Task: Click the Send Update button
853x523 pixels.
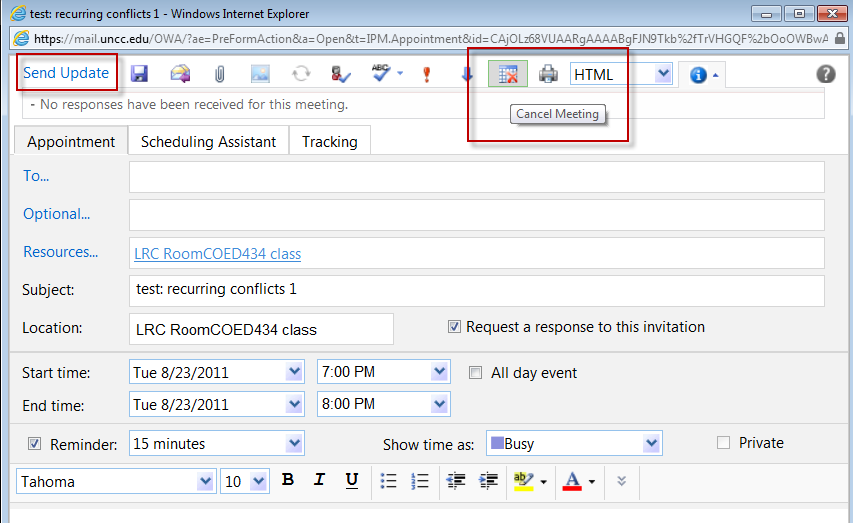Action: [x=66, y=73]
